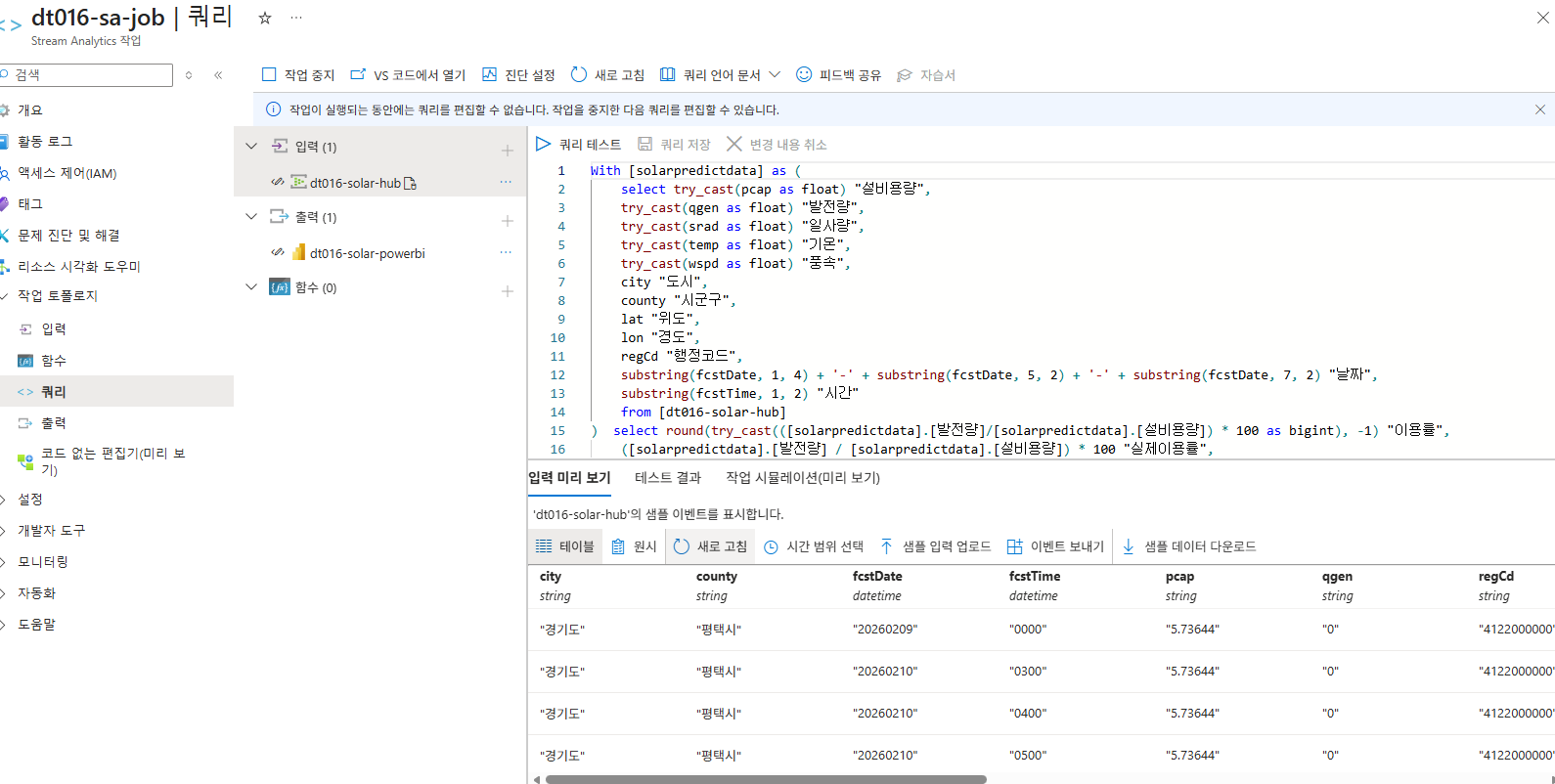Click the sidebar 검색 search field
The height and width of the screenshot is (784, 1555).
pyautogui.click(x=86, y=75)
